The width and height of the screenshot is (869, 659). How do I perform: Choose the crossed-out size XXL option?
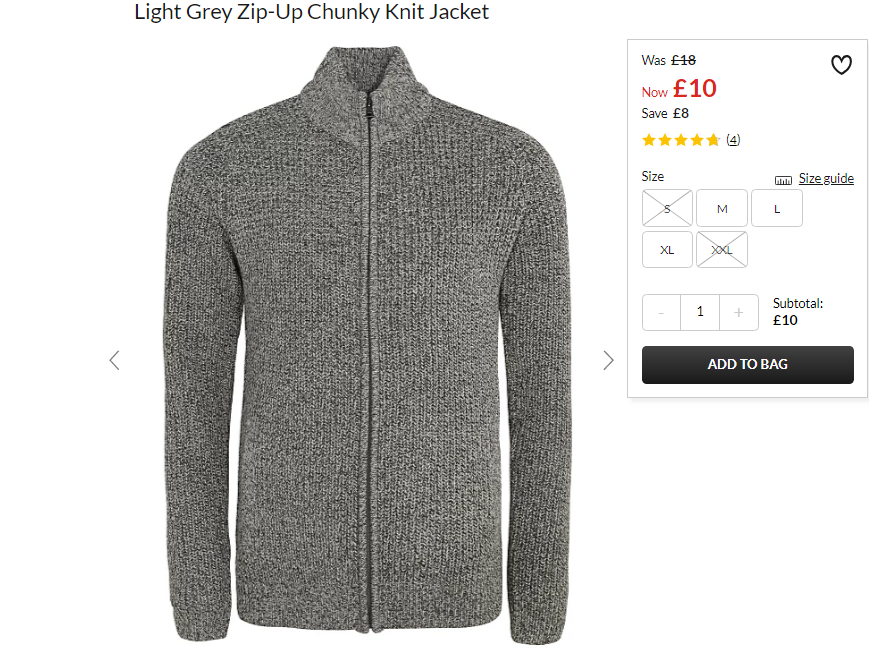(x=722, y=250)
